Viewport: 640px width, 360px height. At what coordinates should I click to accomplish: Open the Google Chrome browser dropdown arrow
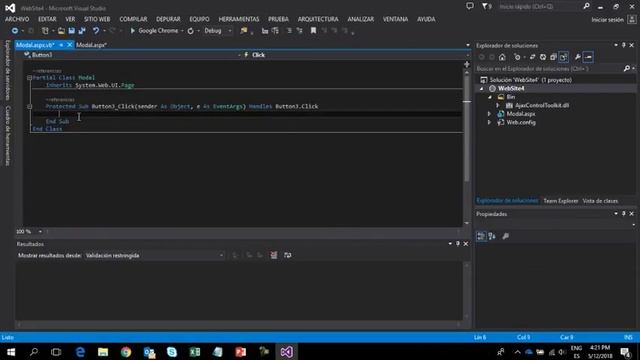tap(182, 31)
